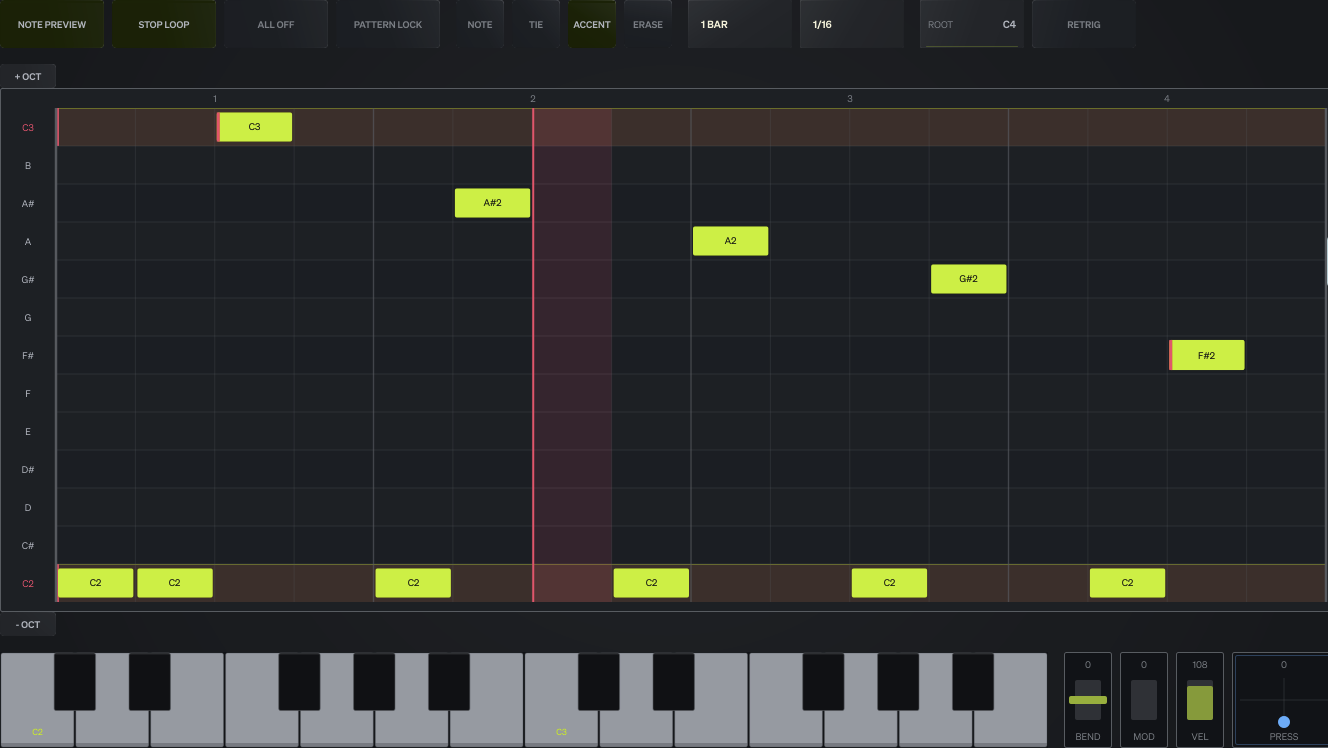This screenshot has width=1328, height=748.
Task: Toggle the RETRIG button
Action: pyautogui.click(x=1084, y=24)
